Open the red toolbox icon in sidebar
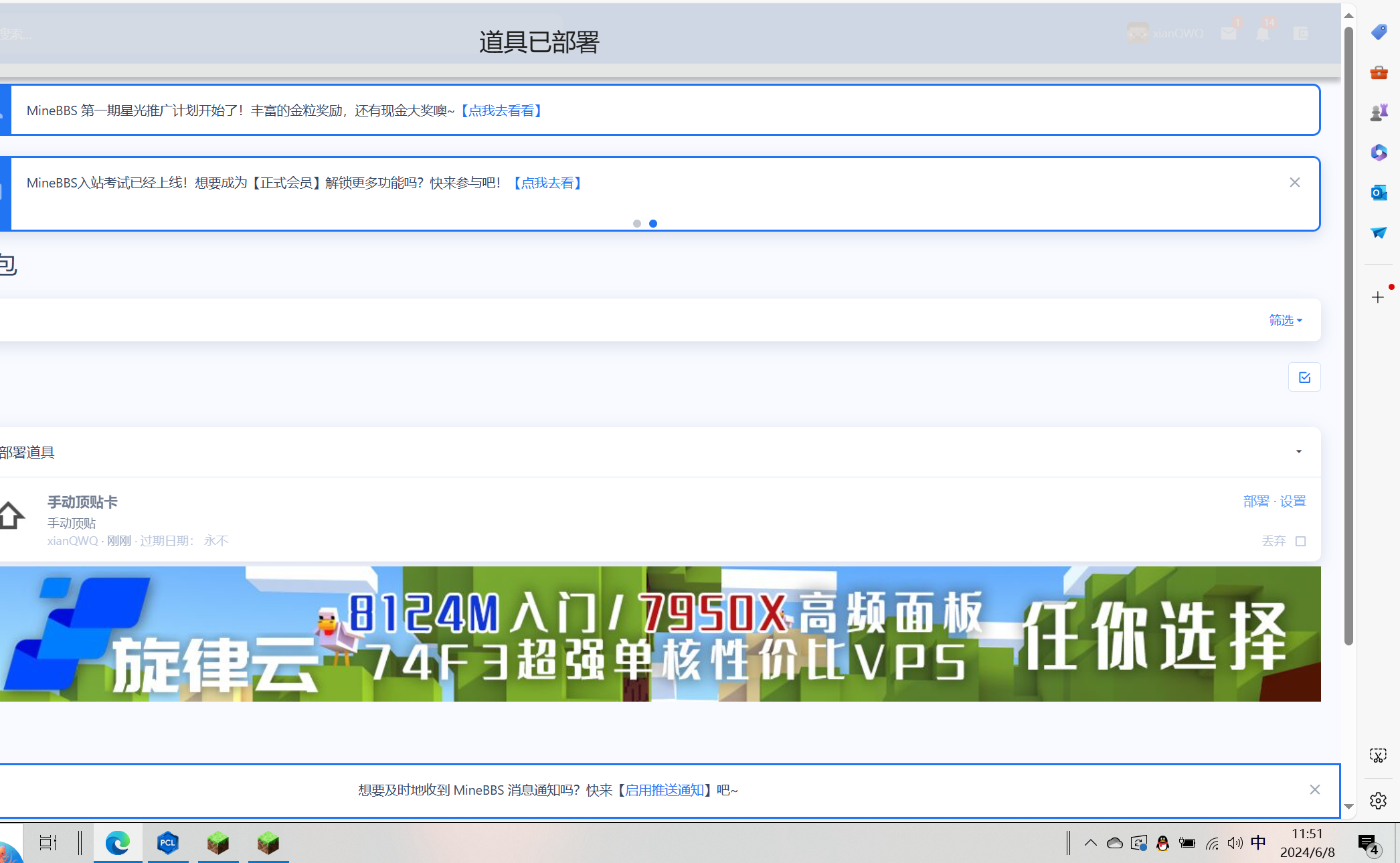The image size is (1400, 863). tap(1379, 72)
